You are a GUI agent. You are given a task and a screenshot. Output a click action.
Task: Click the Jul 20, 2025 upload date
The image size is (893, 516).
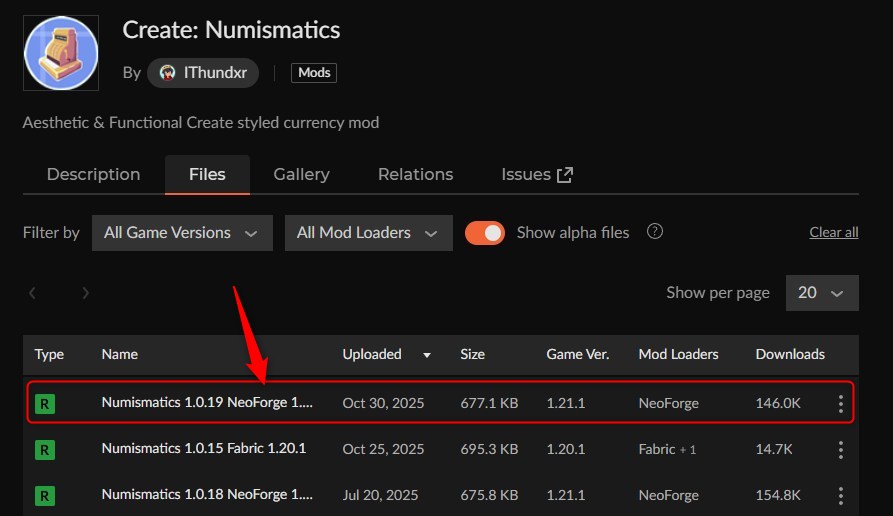(x=380, y=495)
